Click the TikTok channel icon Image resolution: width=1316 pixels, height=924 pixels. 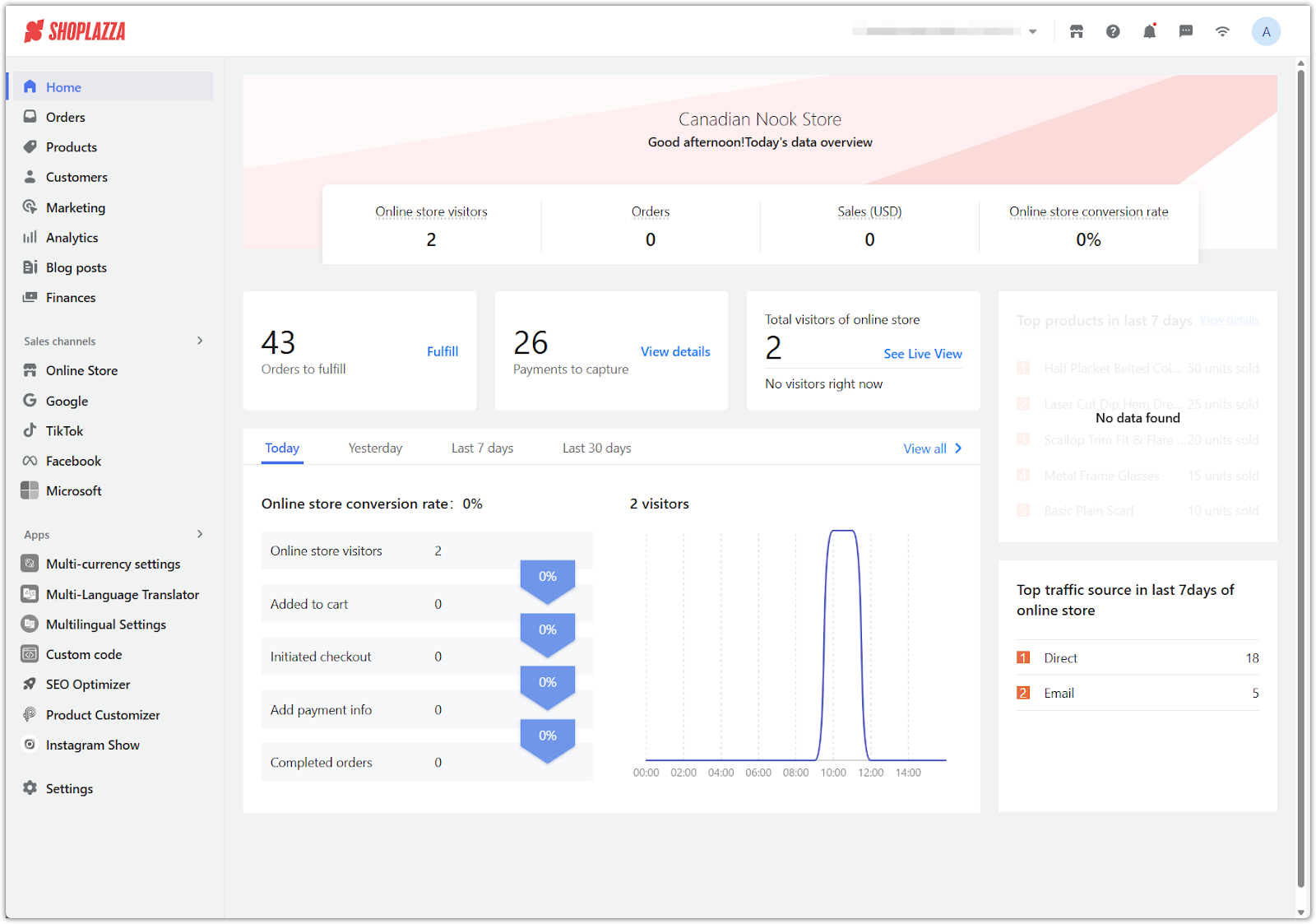tap(30, 430)
